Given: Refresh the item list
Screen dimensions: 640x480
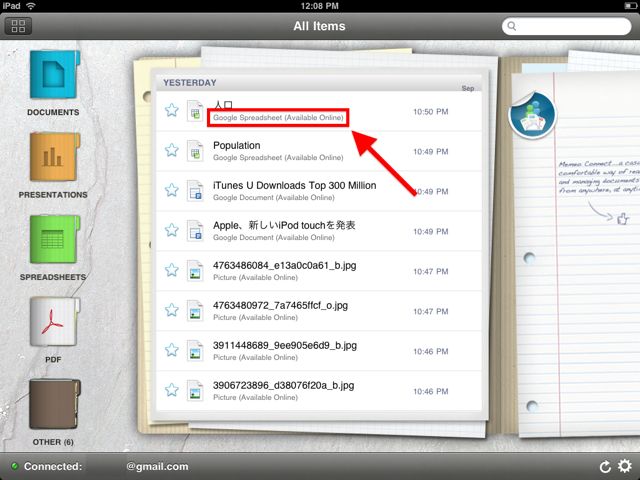Looking at the screenshot, I should coord(605,467).
